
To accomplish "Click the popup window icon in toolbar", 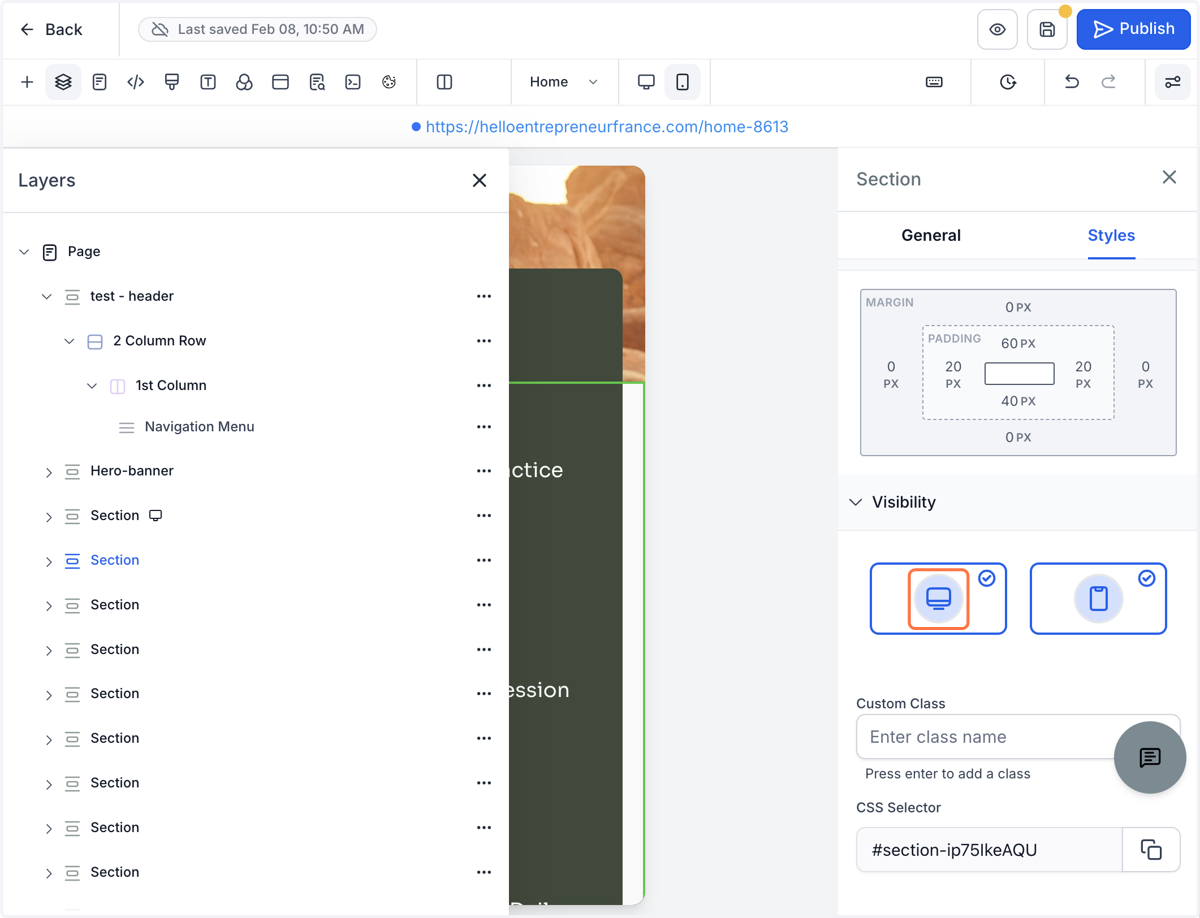I will pos(280,82).
